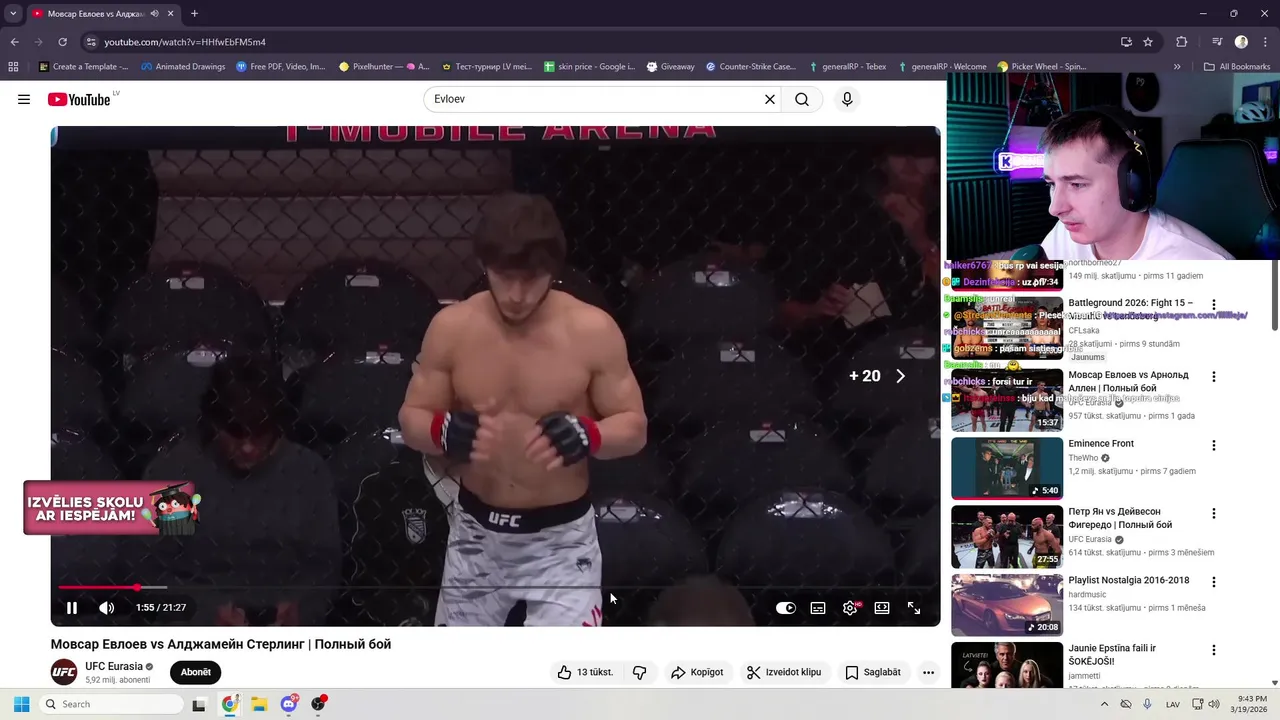
Task: Switch to theater mode view
Action: tap(882, 608)
